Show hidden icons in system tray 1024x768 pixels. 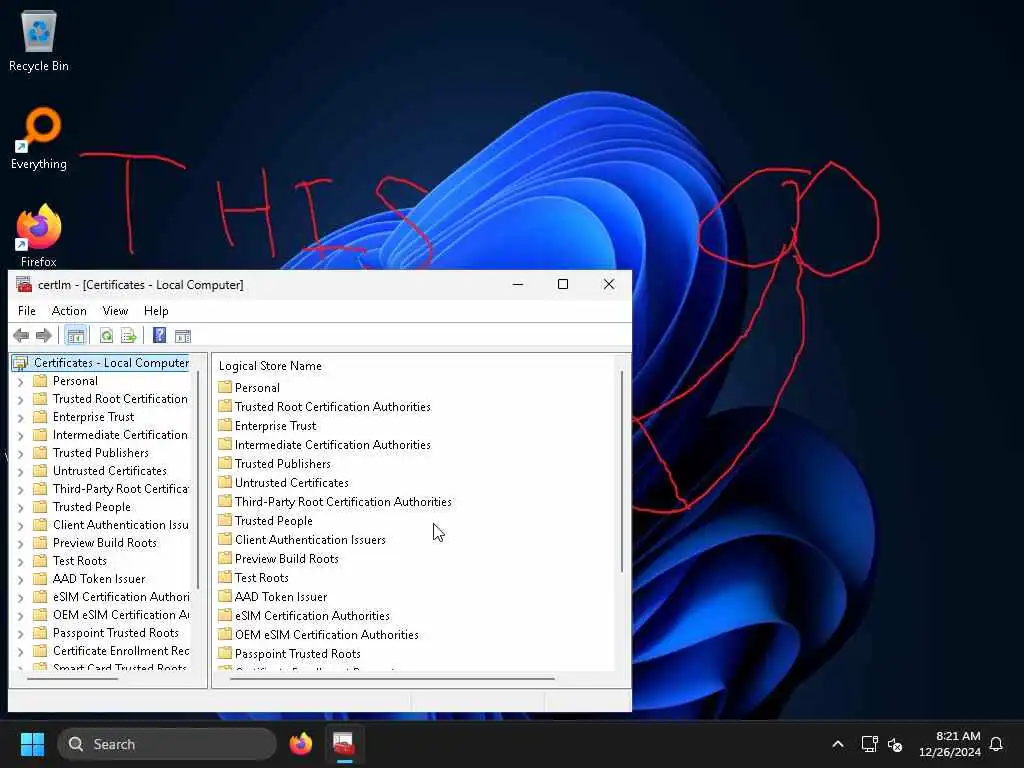[838, 744]
